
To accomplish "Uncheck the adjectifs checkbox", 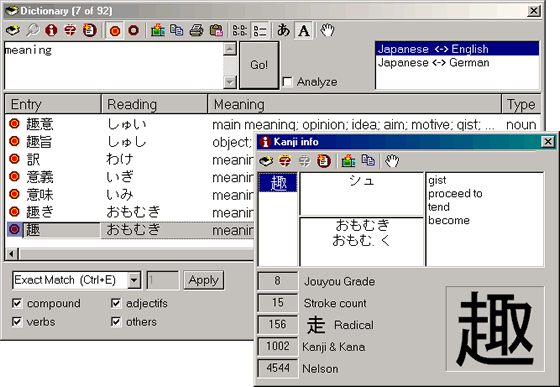I will click(x=116, y=303).
